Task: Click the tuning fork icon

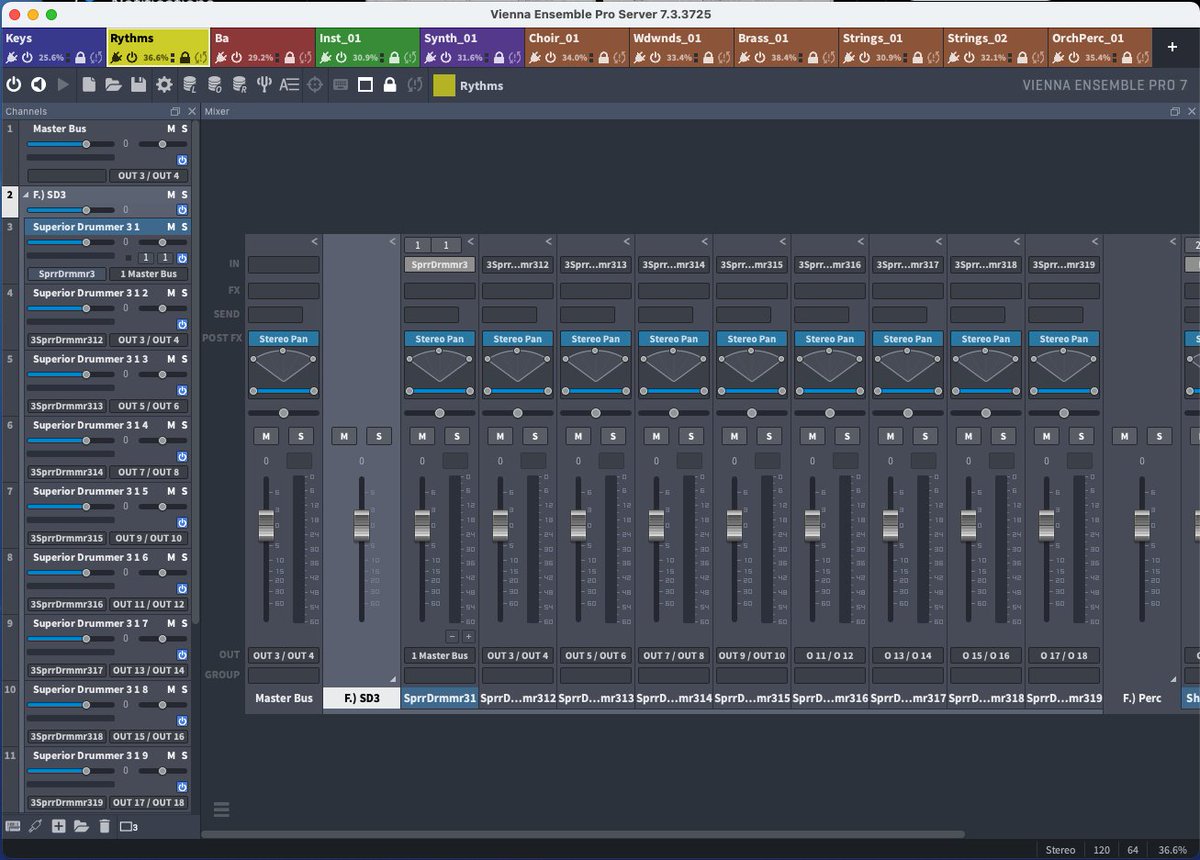Action: click(x=264, y=85)
